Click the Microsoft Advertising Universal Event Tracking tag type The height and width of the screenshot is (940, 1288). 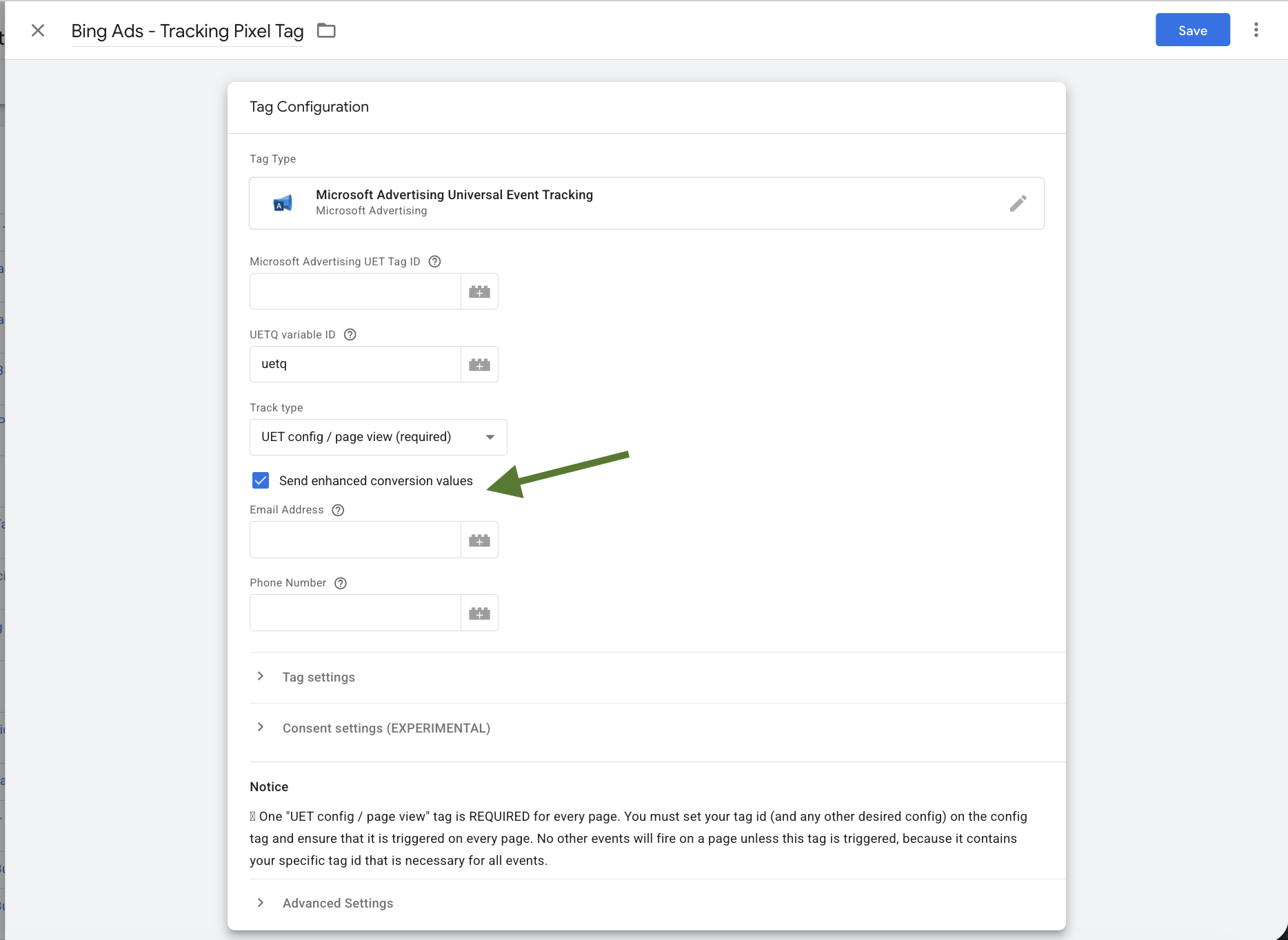pos(647,203)
